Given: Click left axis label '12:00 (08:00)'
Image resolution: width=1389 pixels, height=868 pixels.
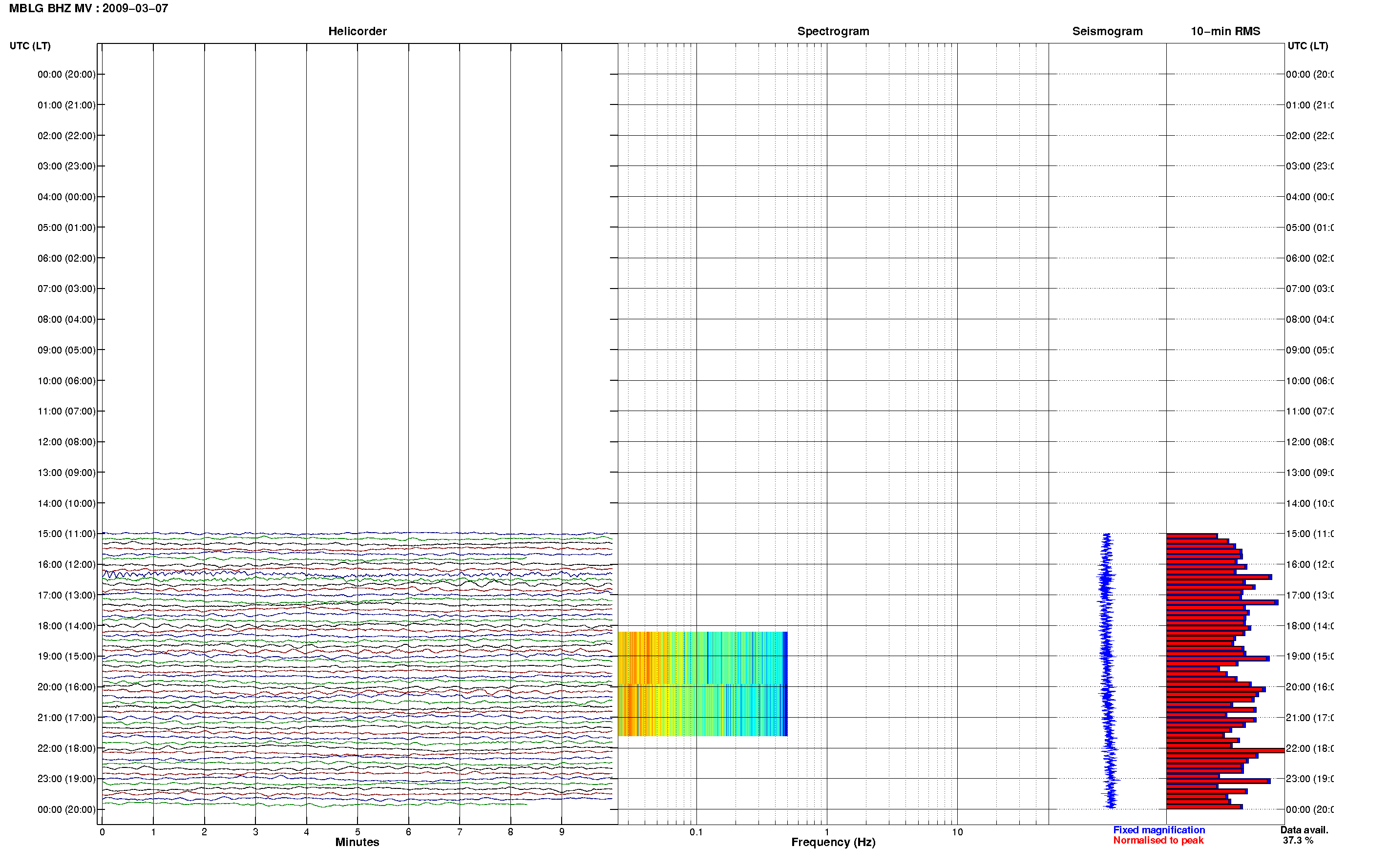Looking at the screenshot, I should pos(66,442).
